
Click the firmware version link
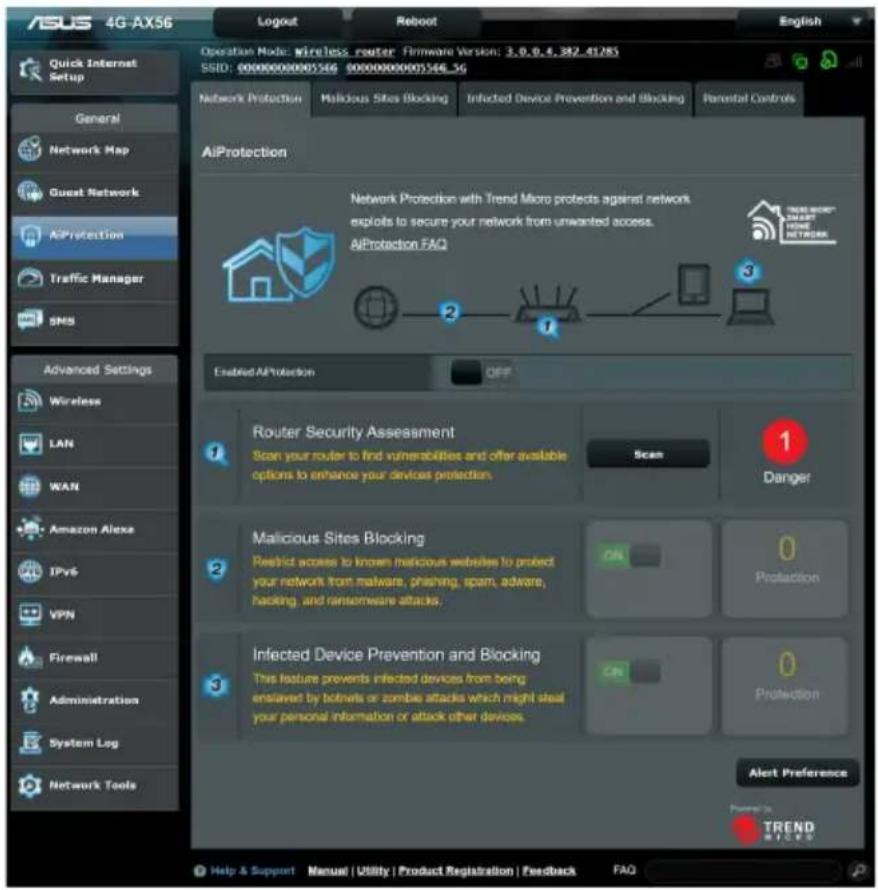(562, 52)
